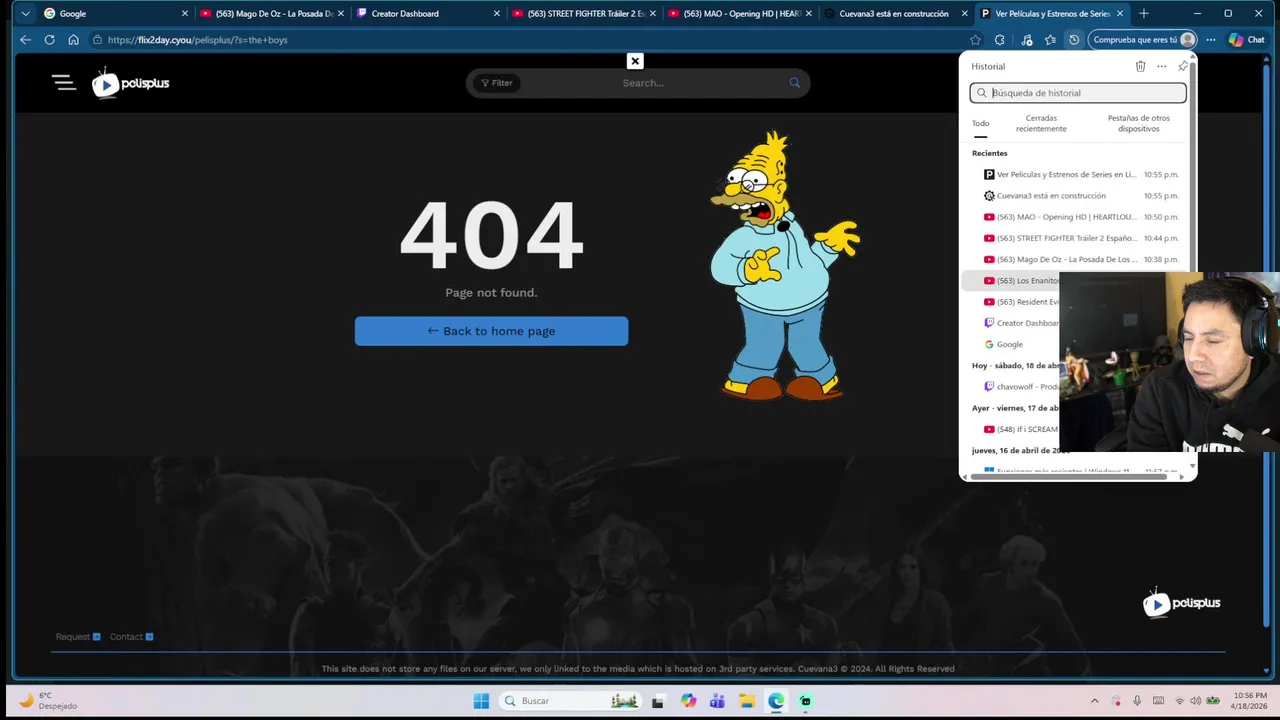Pin the Historial panel

coord(1182,66)
